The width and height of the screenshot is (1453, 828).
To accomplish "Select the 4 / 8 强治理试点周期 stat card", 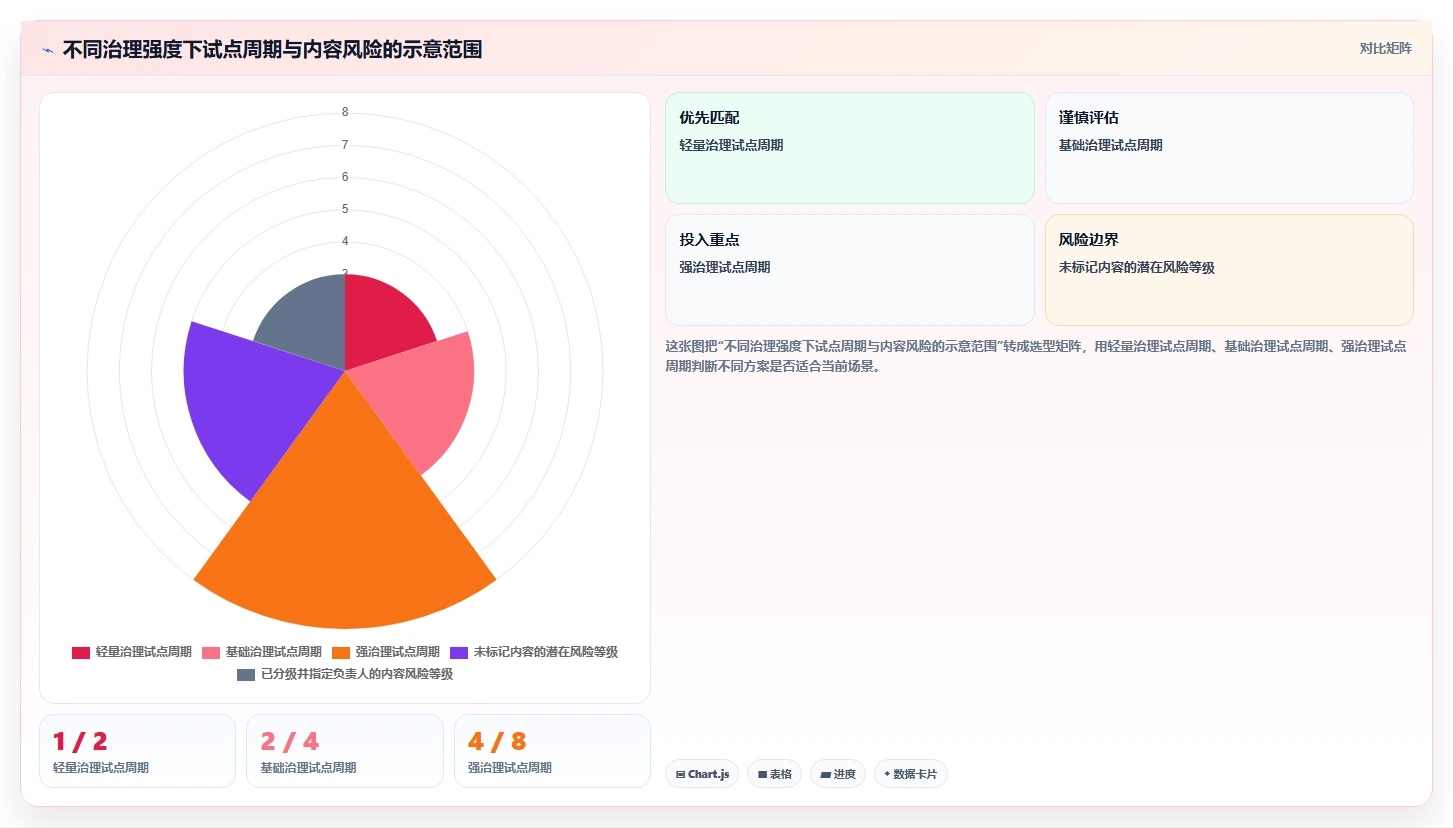I will [552, 751].
